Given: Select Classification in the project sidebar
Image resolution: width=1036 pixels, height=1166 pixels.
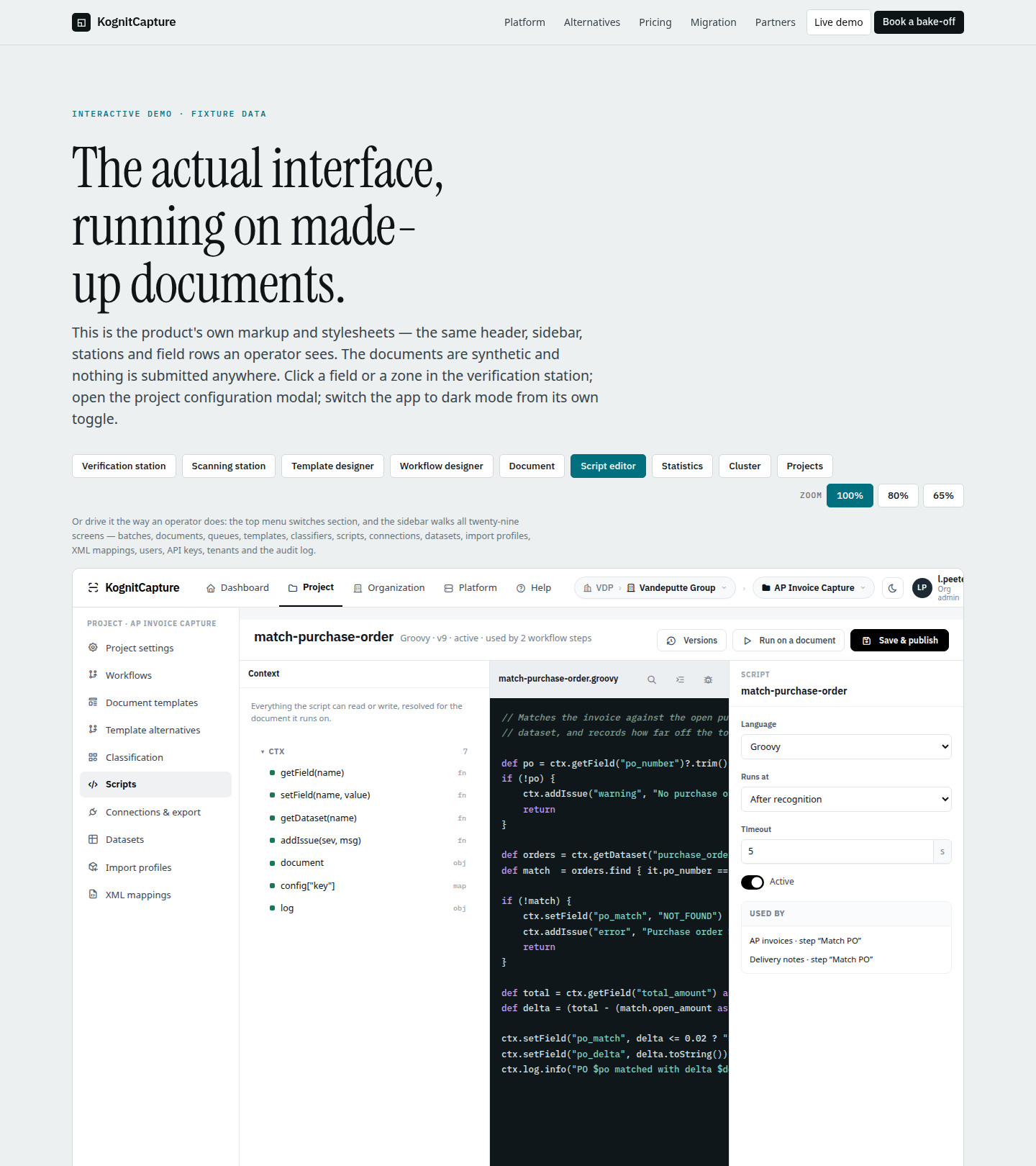Looking at the screenshot, I should tap(155, 757).
